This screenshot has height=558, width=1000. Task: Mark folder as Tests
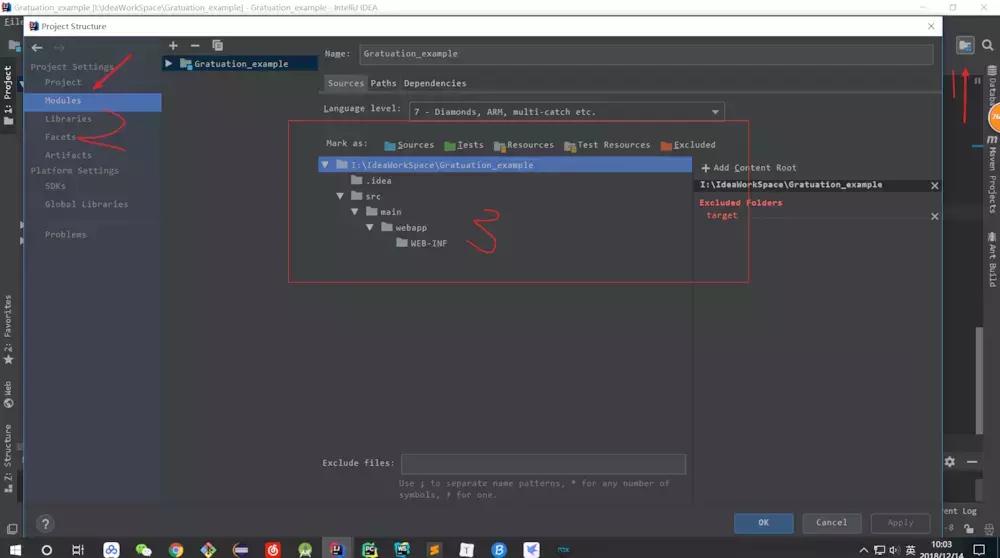pyautogui.click(x=464, y=145)
